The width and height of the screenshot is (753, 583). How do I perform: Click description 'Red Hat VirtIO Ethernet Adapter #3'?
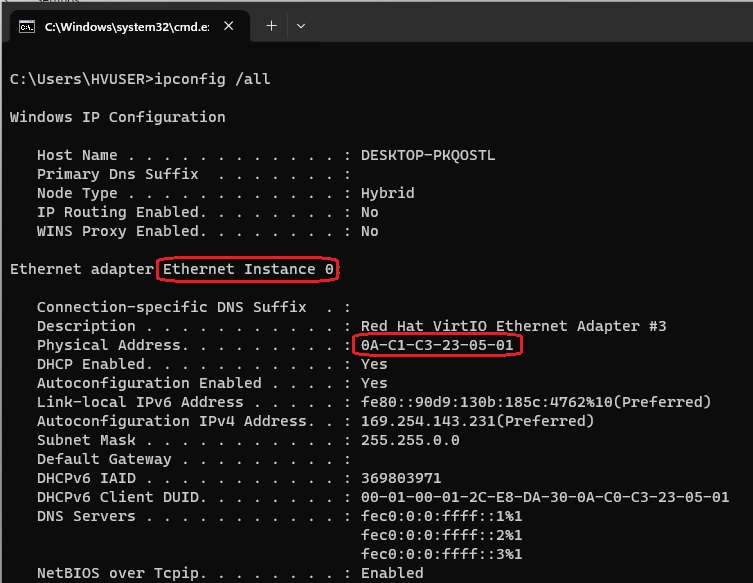pyautogui.click(x=513, y=326)
